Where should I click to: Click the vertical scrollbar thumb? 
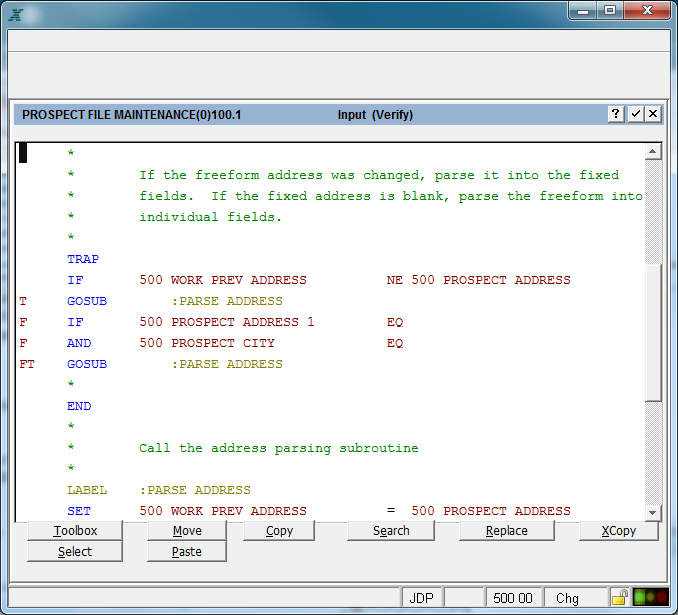(x=653, y=332)
